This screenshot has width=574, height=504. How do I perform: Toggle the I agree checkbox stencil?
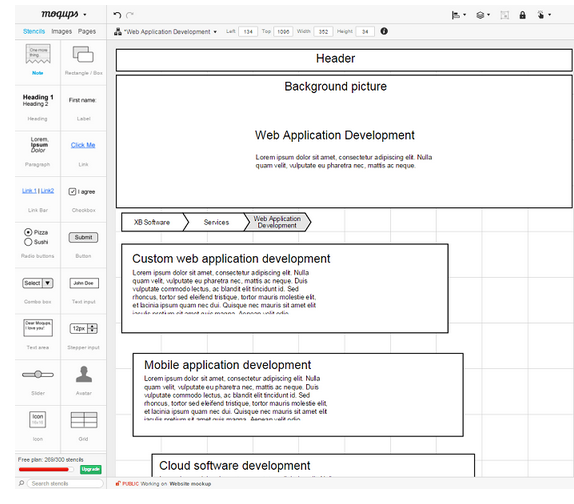(x=72, y=191)
